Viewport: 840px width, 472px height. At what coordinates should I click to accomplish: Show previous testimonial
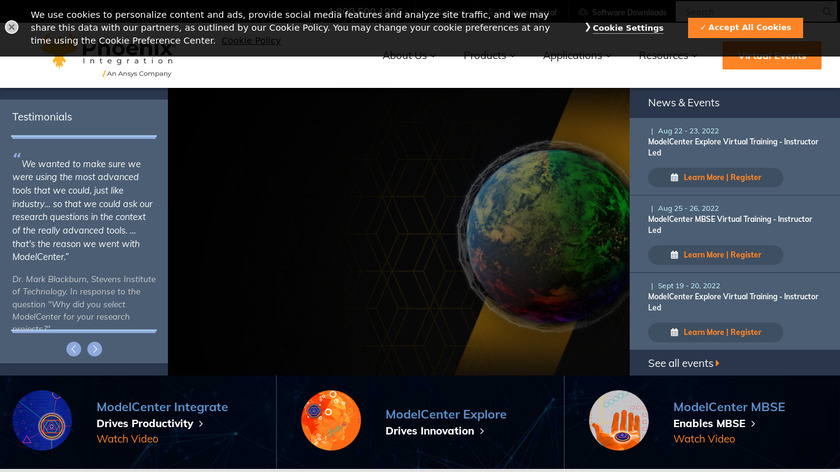click(x=73, y=349)
